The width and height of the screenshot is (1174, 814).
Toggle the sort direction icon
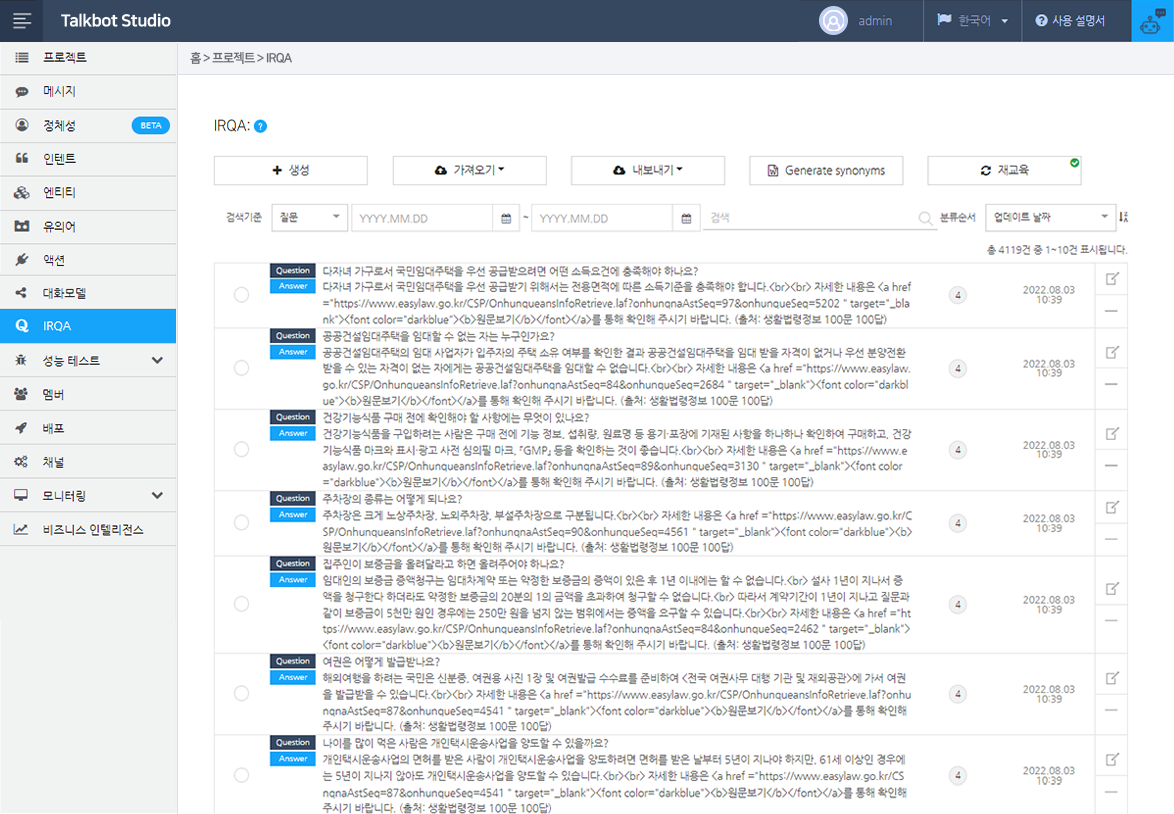[1123, 217]
